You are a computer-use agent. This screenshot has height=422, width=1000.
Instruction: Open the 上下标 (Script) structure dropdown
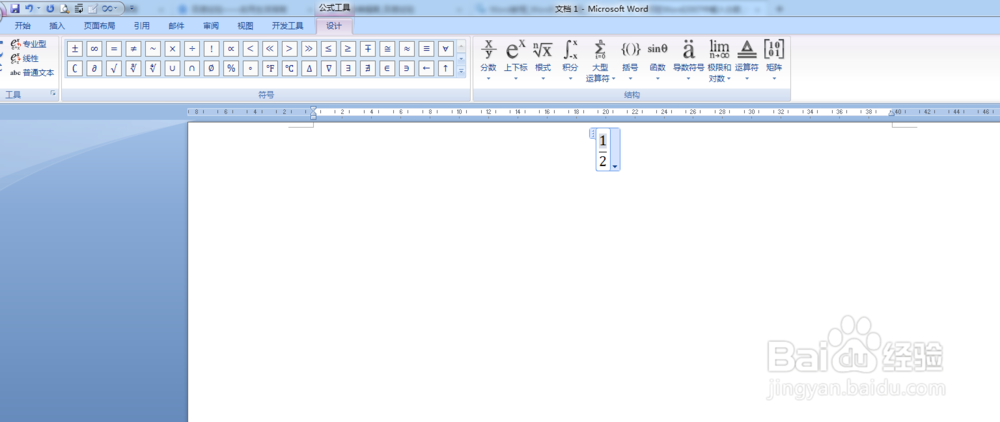[515, 61]
